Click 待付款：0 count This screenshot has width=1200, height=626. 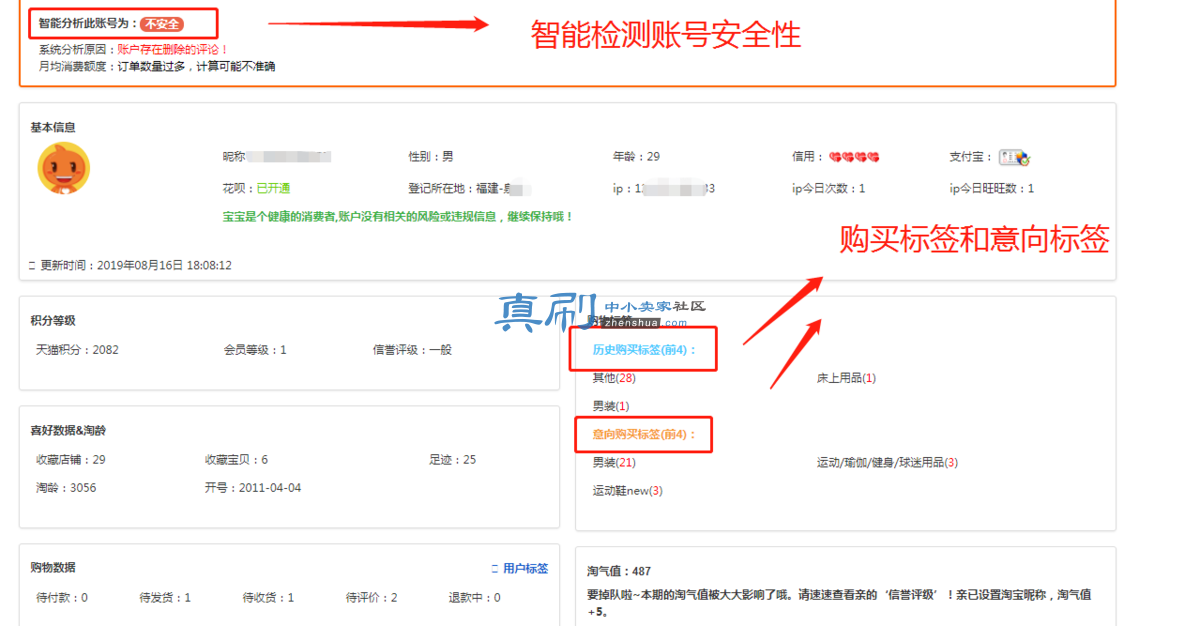tap(62, 598)
